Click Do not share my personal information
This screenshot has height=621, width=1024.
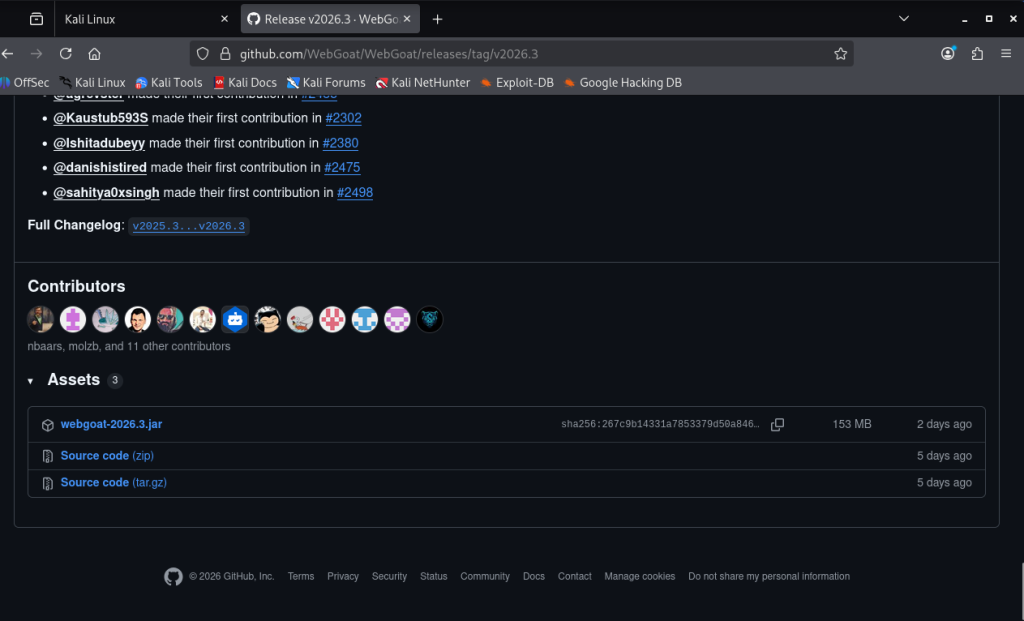click(769, 577)
